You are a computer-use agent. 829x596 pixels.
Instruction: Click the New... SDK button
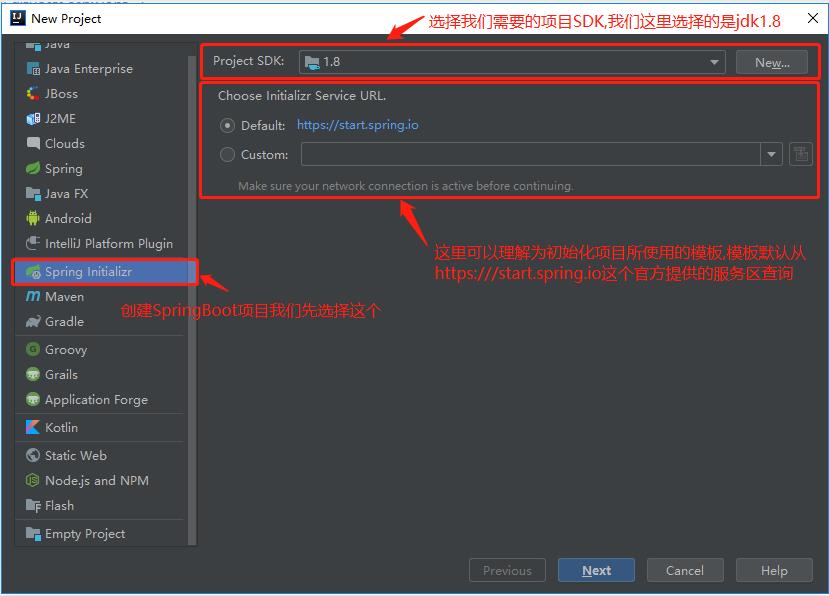point(771,62)
